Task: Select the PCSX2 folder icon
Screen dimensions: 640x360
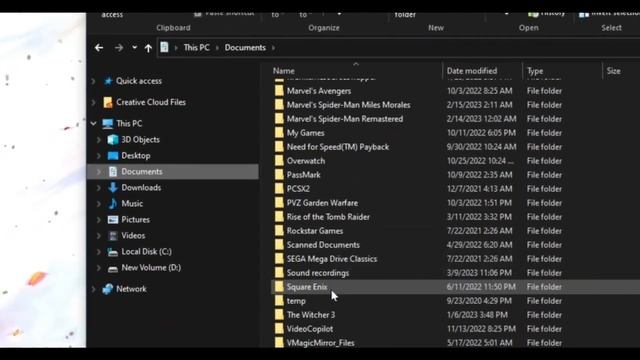Action: click(x=279, y=189)
